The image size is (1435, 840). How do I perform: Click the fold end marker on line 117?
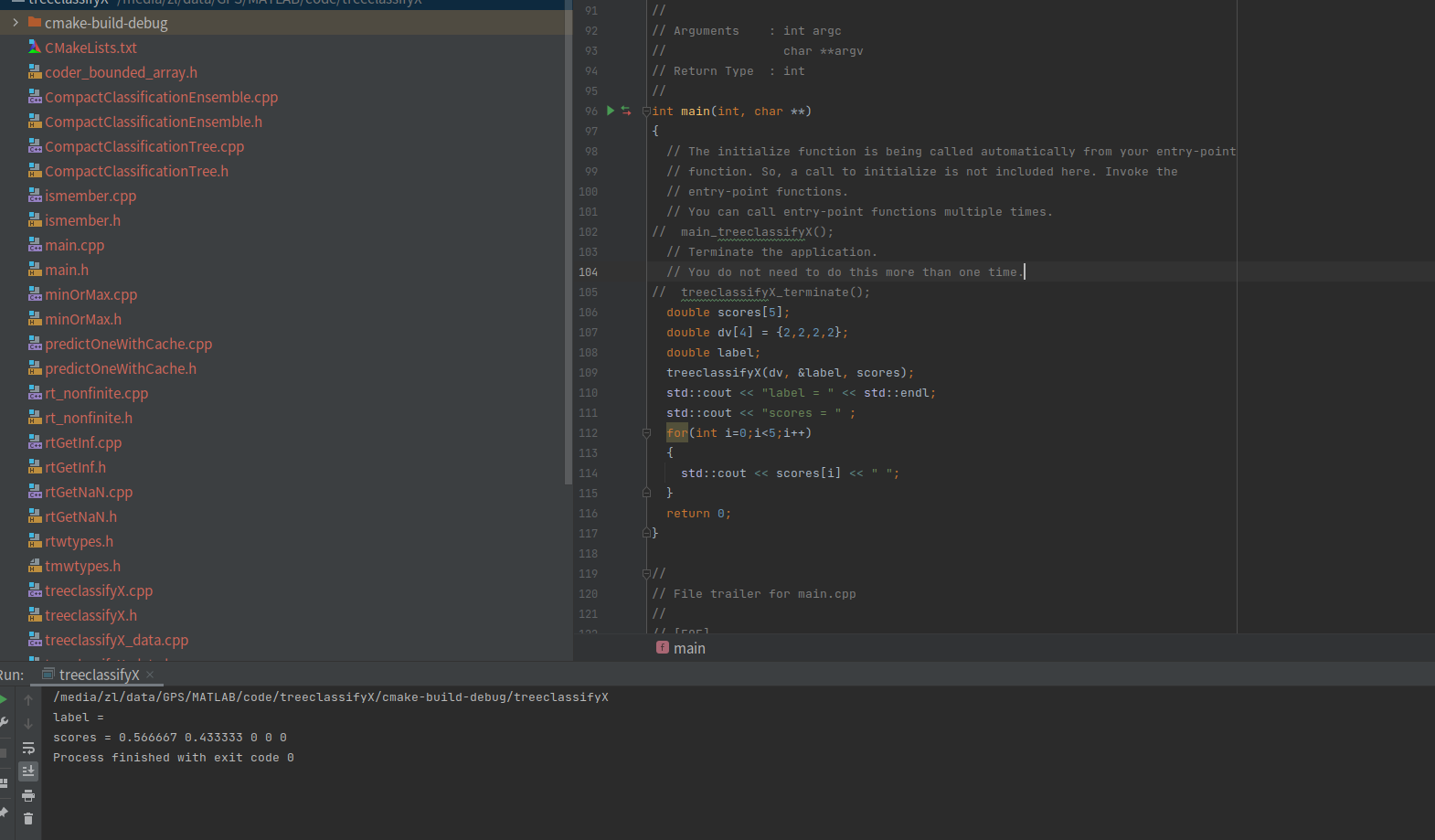[x=646, y=533]
